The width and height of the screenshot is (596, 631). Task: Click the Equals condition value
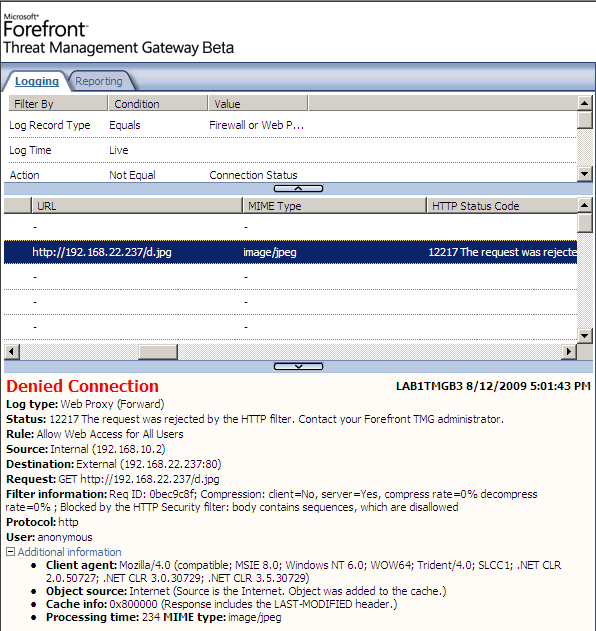pyautogui.click(x=125, y=125)
